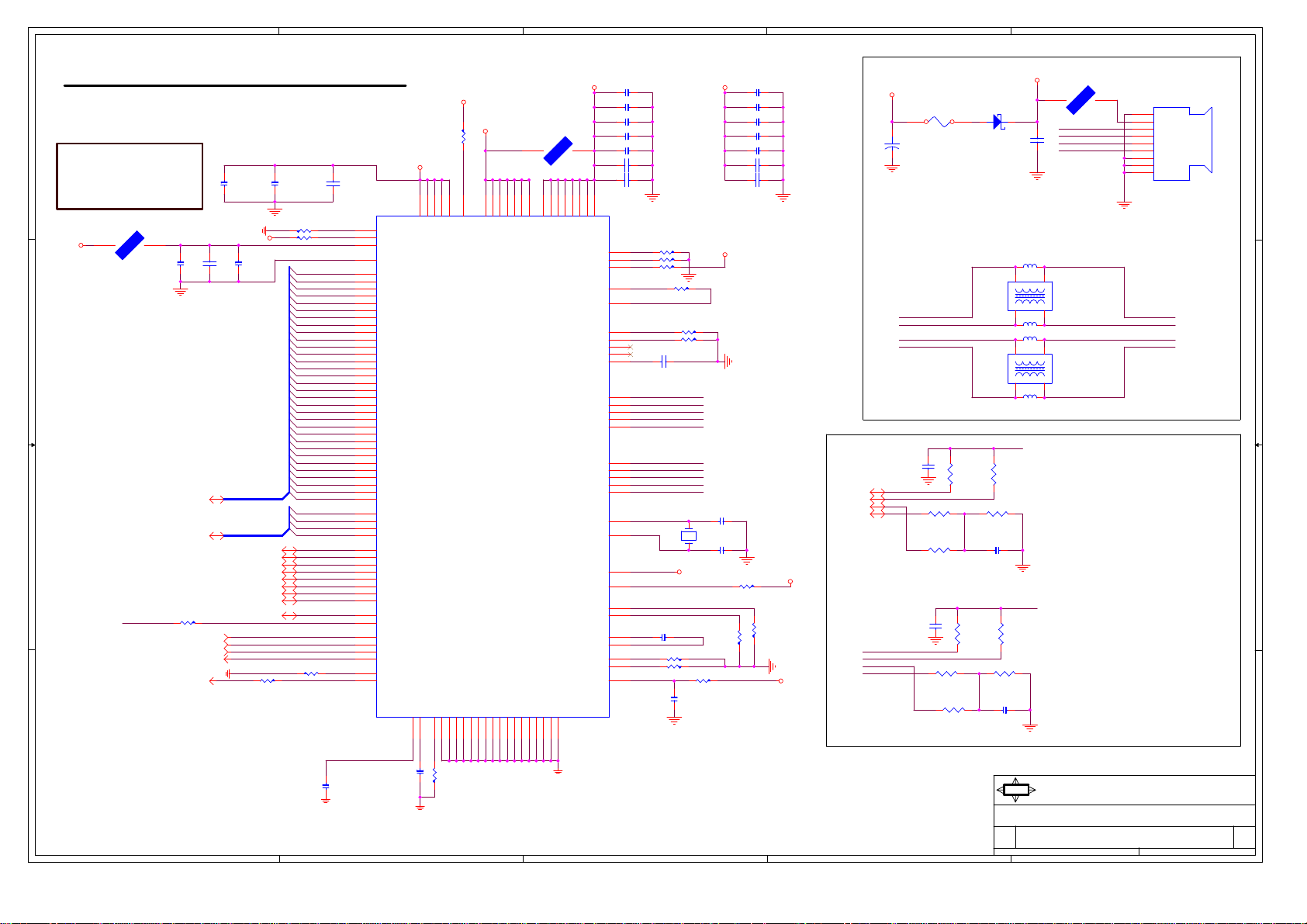Click the upper crystal load capacitor
The width and height of the screenshot is (1307, 924).
[722, 521]
